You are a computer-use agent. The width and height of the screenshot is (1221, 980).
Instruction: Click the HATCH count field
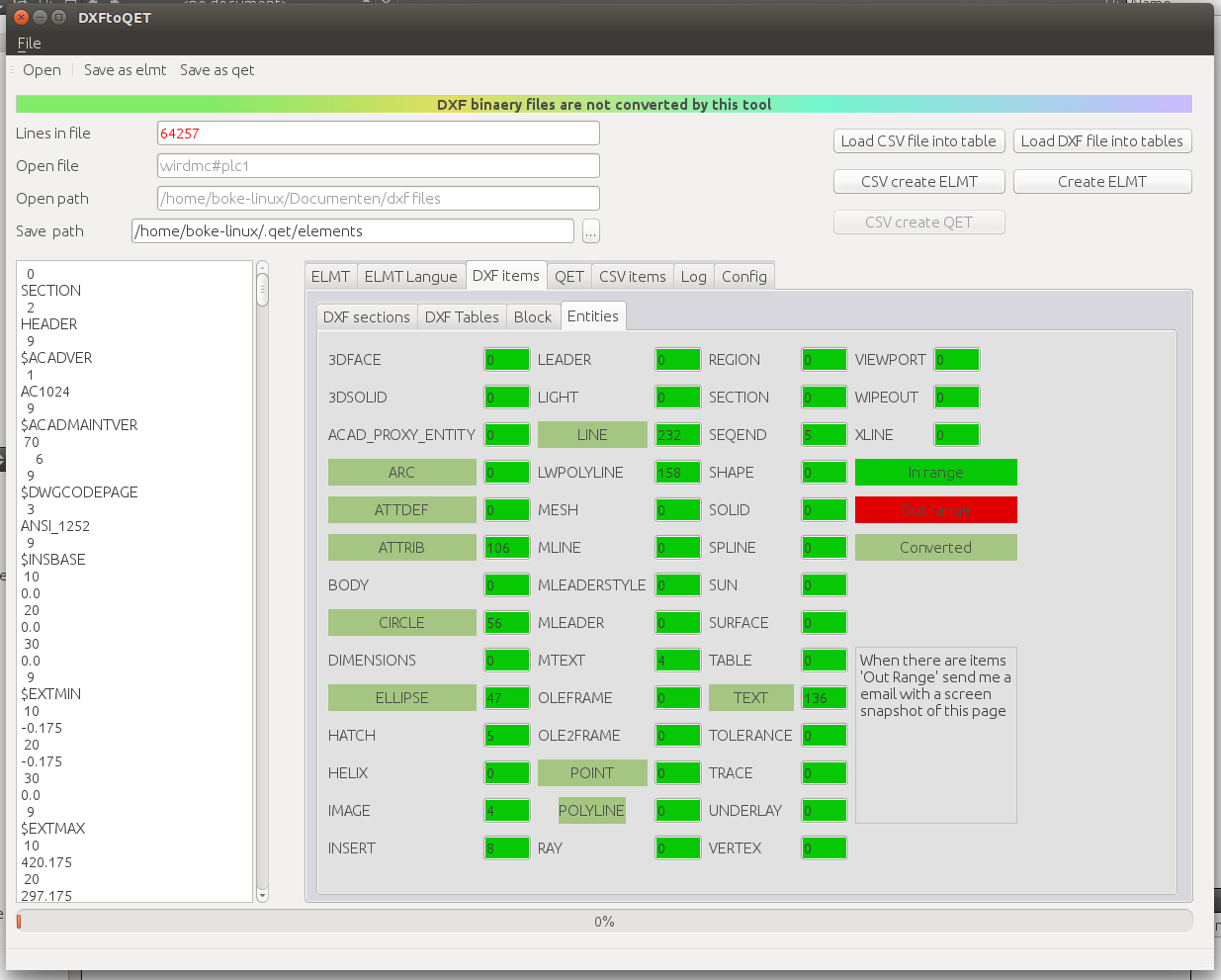(x=506, y=736)
